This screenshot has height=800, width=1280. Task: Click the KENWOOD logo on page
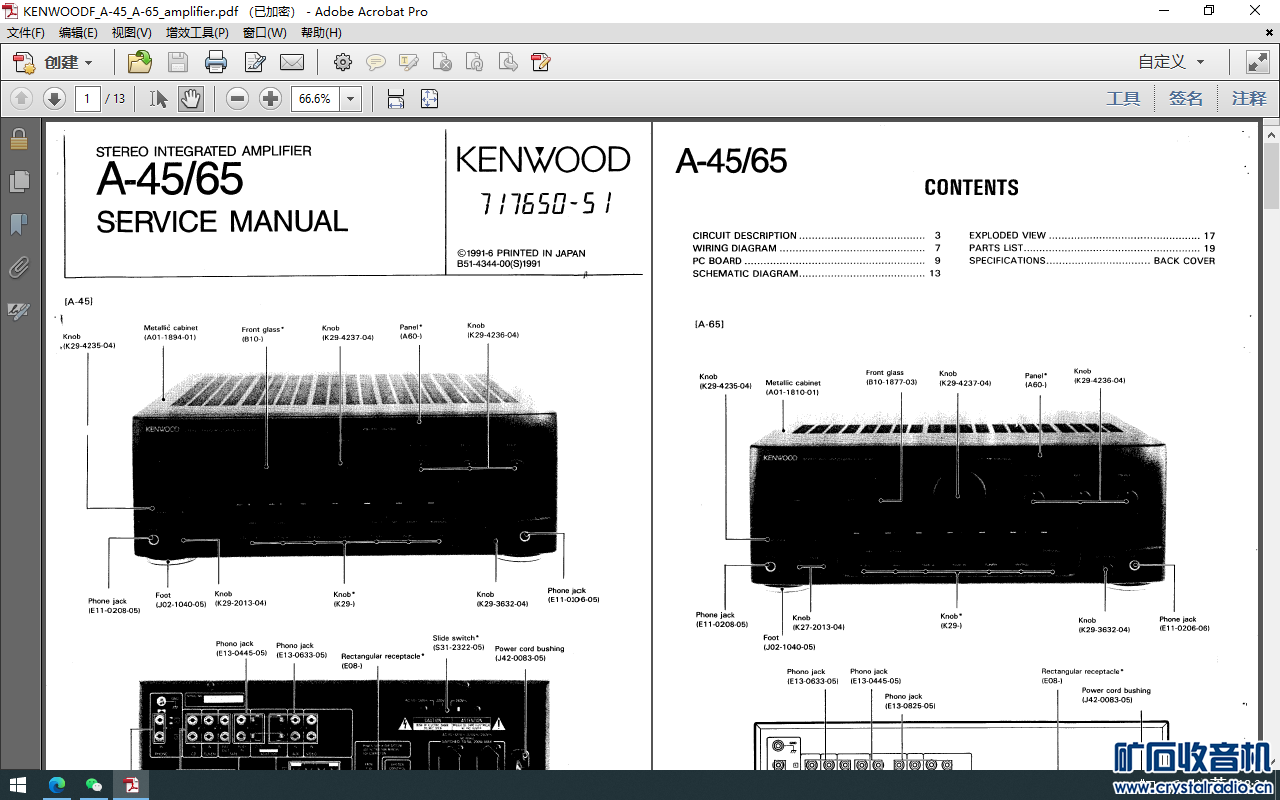(x=543, y=160)
